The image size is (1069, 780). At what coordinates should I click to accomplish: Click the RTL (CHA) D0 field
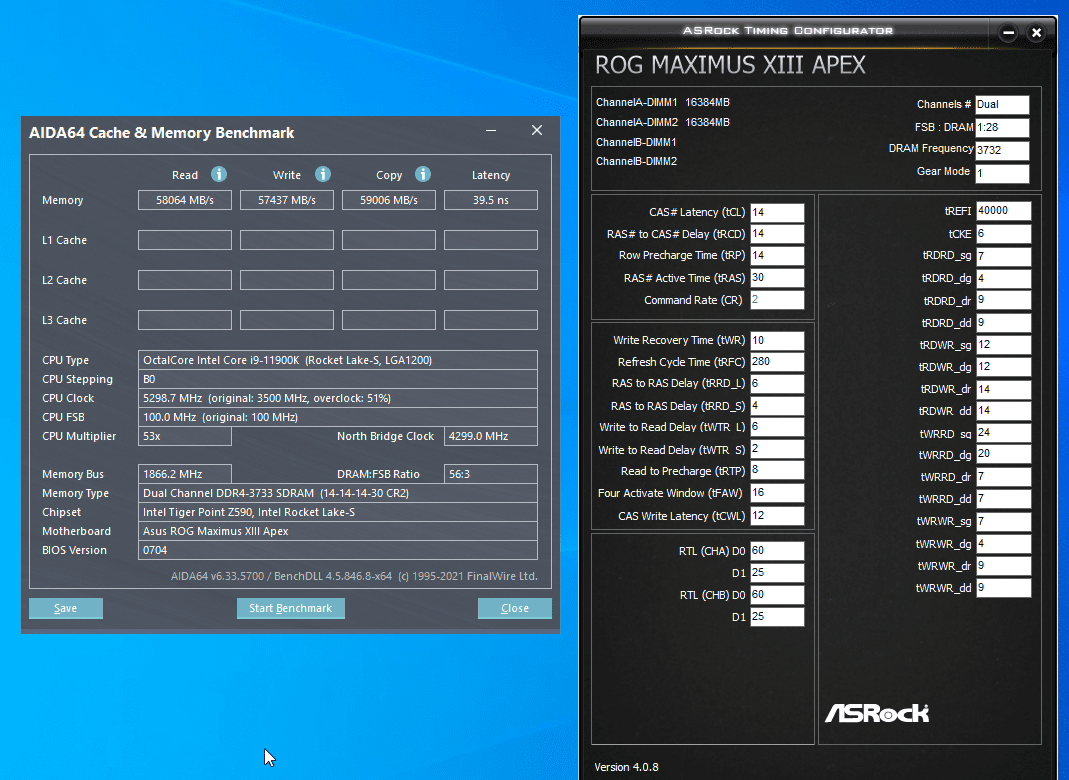(x=777, y=551)
